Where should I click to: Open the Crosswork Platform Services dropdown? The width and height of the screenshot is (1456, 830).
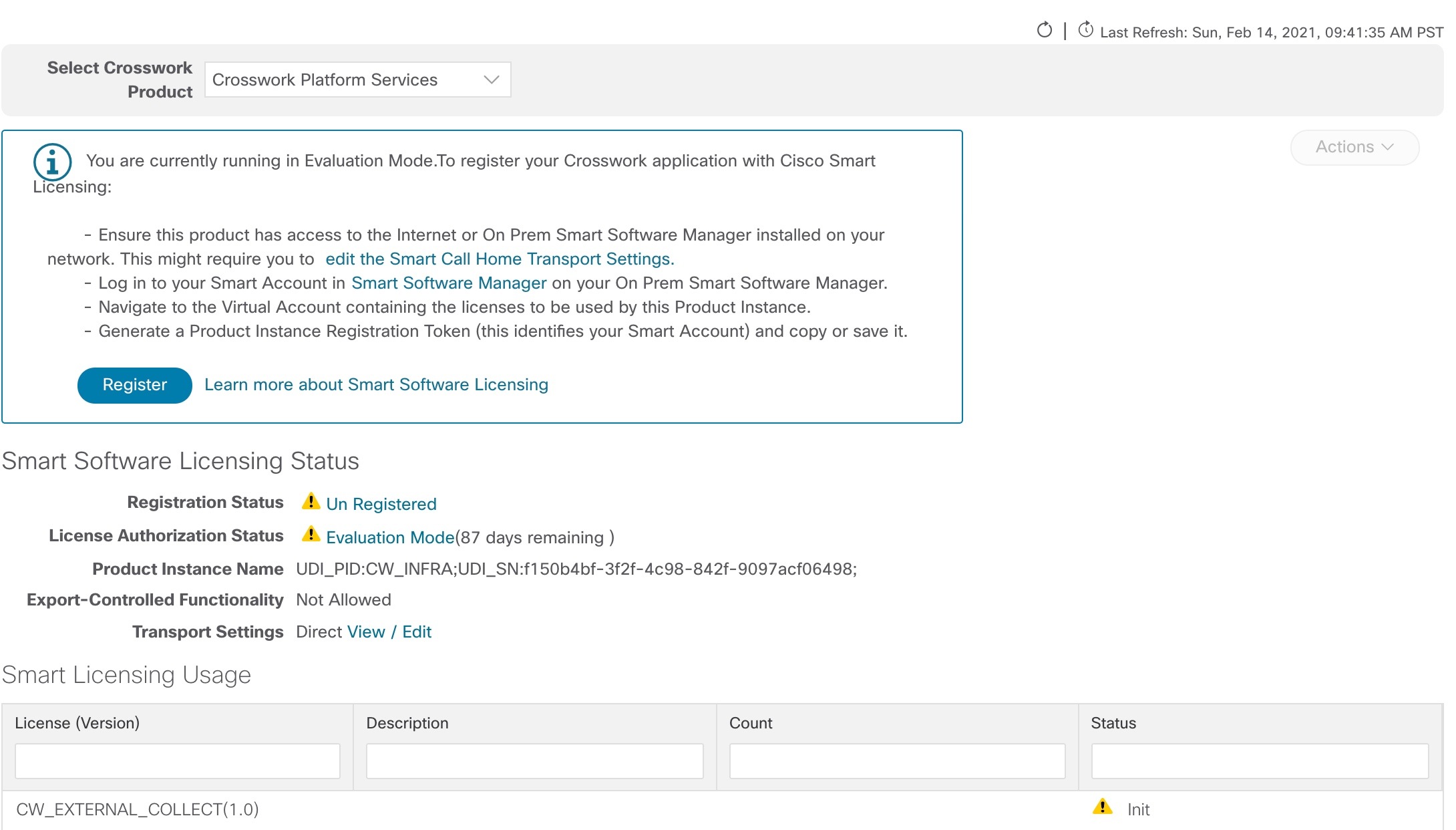pos(357,80)
